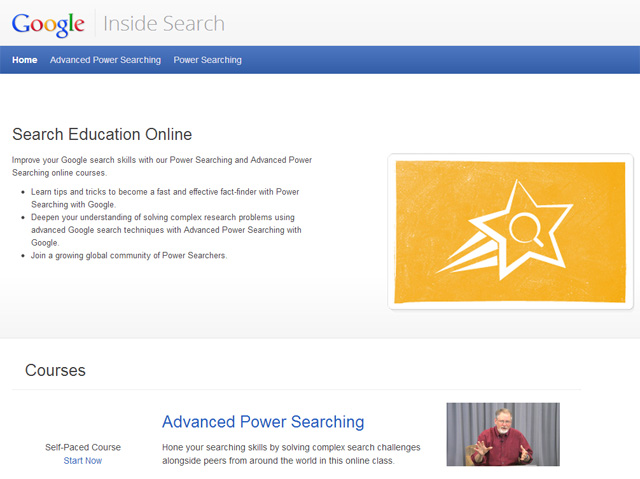Screen dimensions: 640x479
Task: Click the Google logo
Action: (x=48, y=24)
